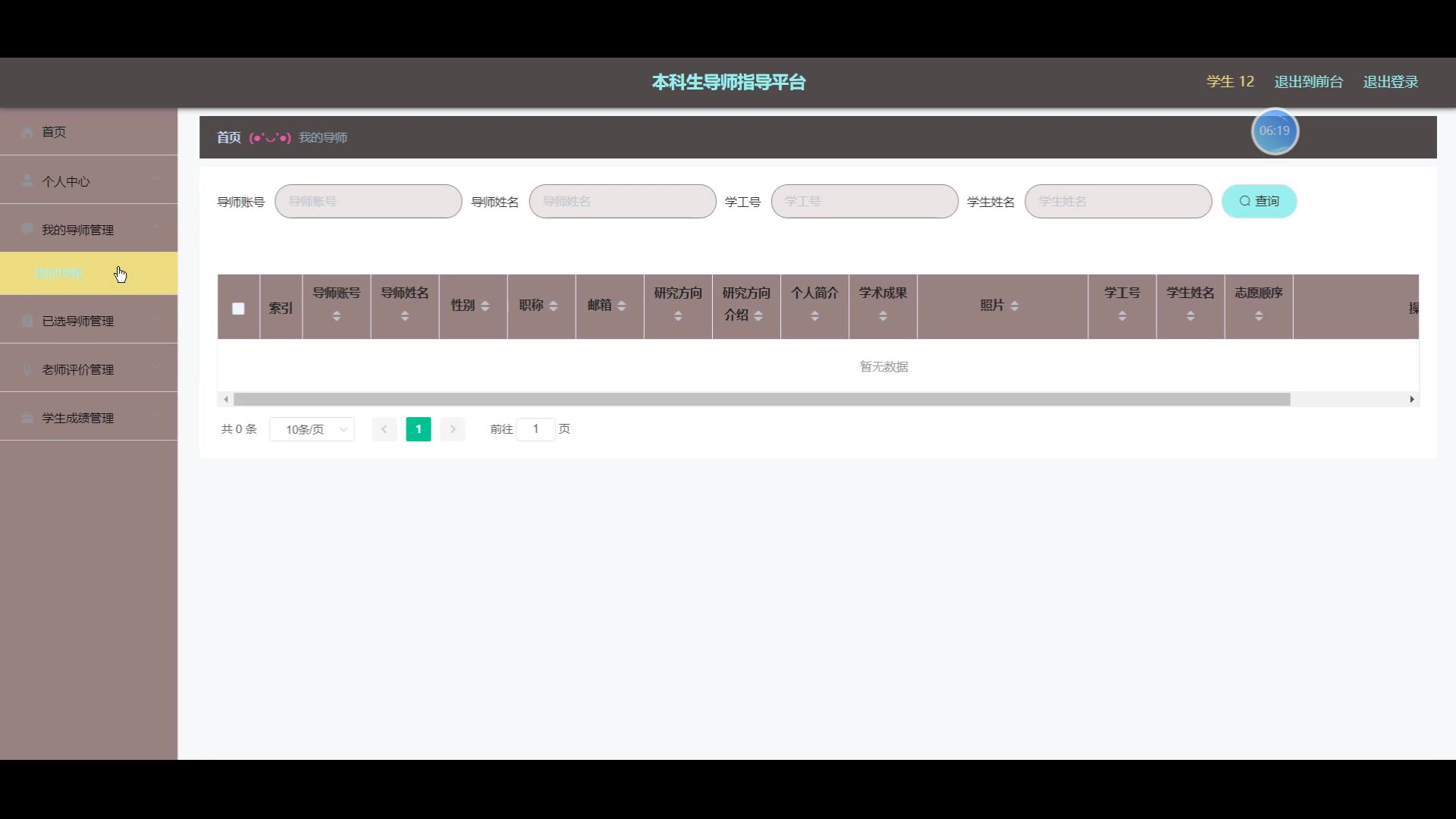Expand the 个人中心 menu chevron
This screenshot has height=819, width=1456.
pos(155,180)
